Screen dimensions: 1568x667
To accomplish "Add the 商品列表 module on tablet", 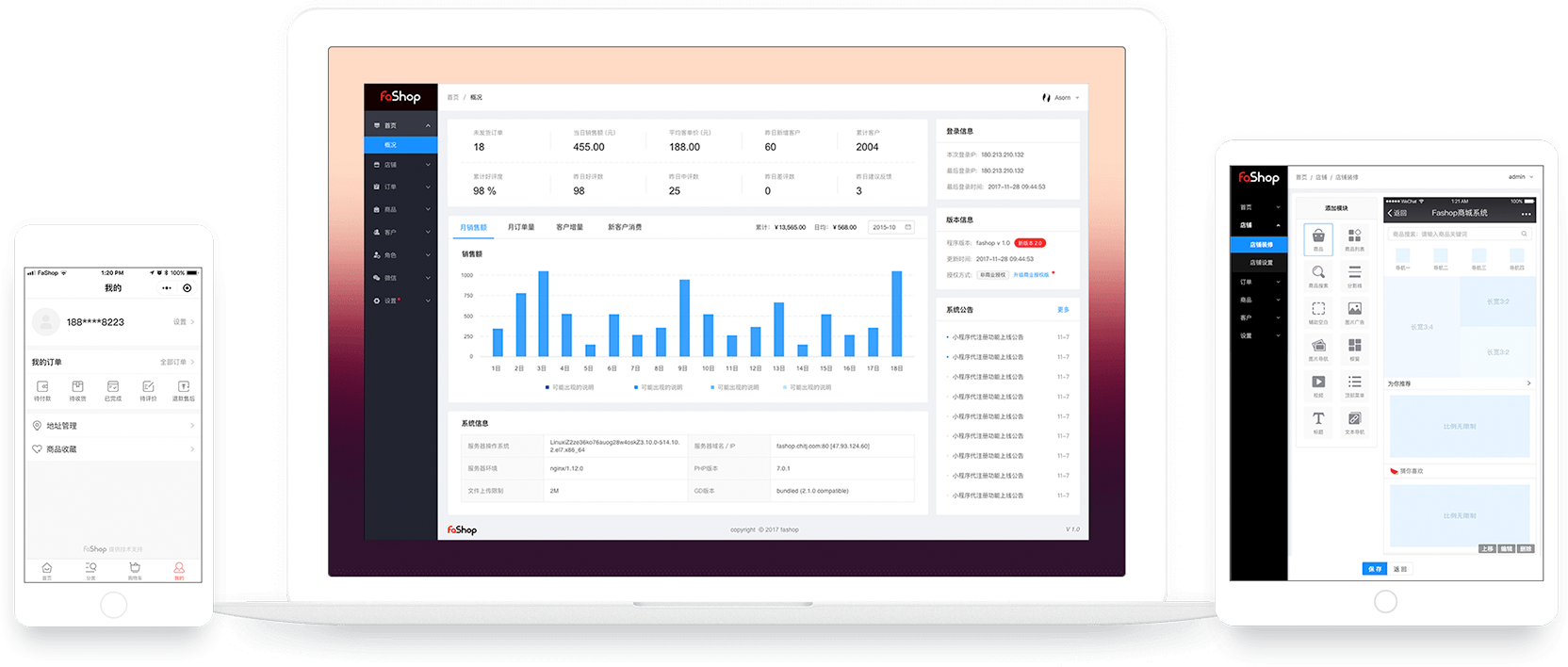I will pyautogui.click(x=1354, y=239).
